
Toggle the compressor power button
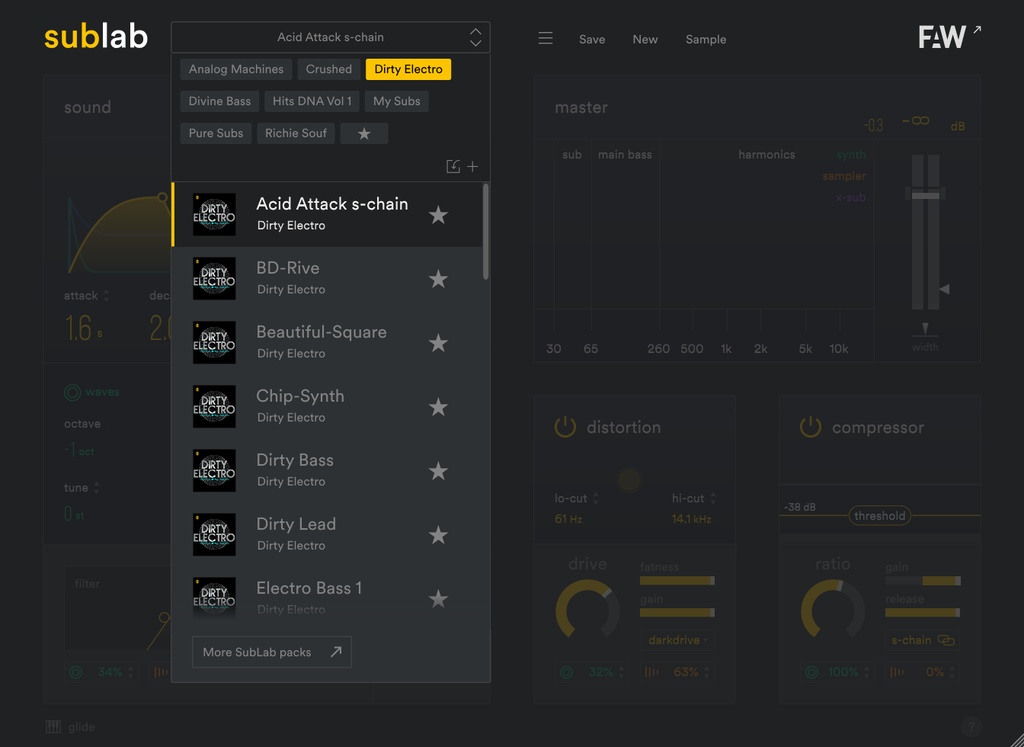[x=810, y=426]
